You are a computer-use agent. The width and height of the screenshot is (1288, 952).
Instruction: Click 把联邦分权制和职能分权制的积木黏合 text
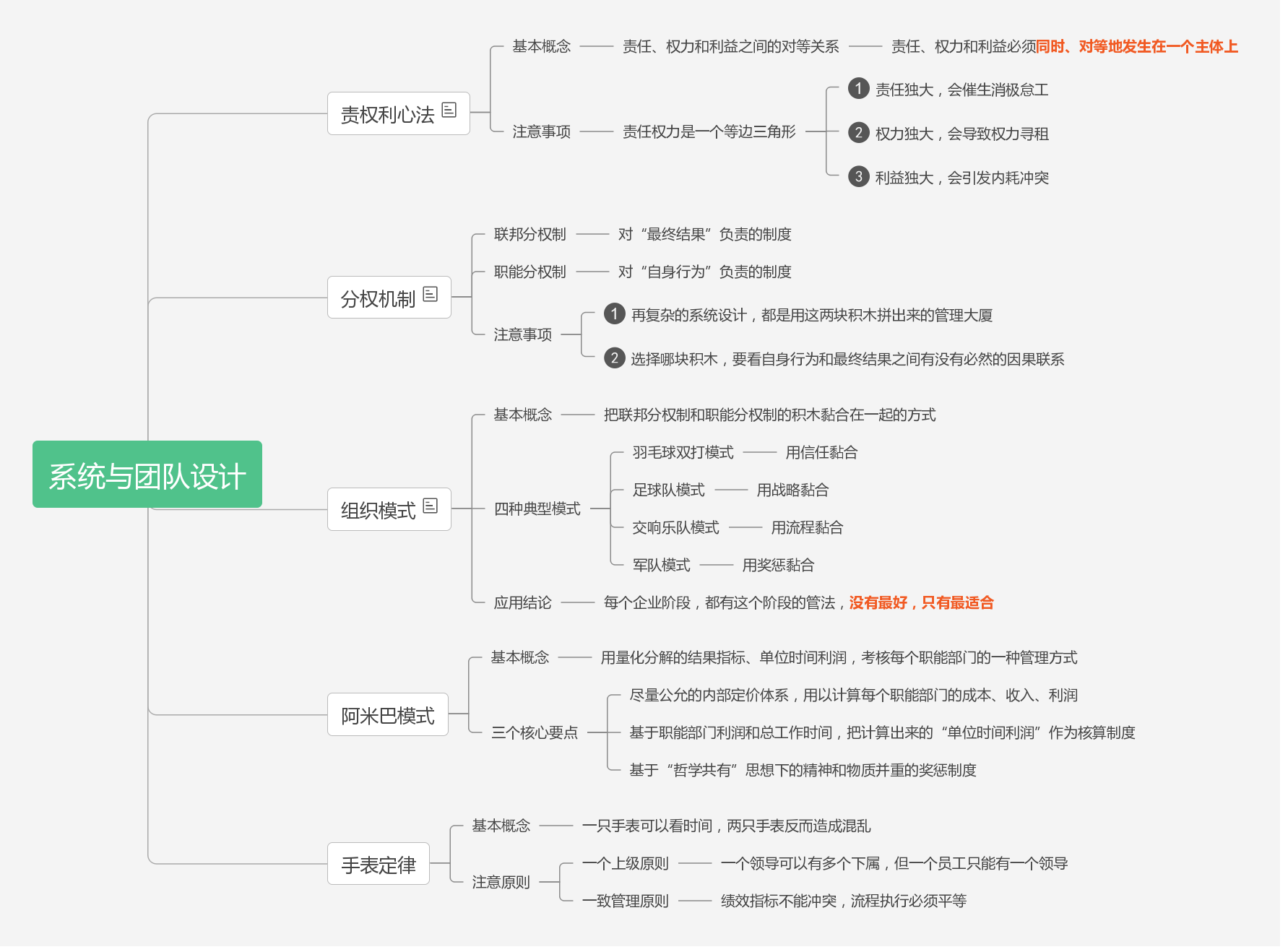tap(770, 415)
